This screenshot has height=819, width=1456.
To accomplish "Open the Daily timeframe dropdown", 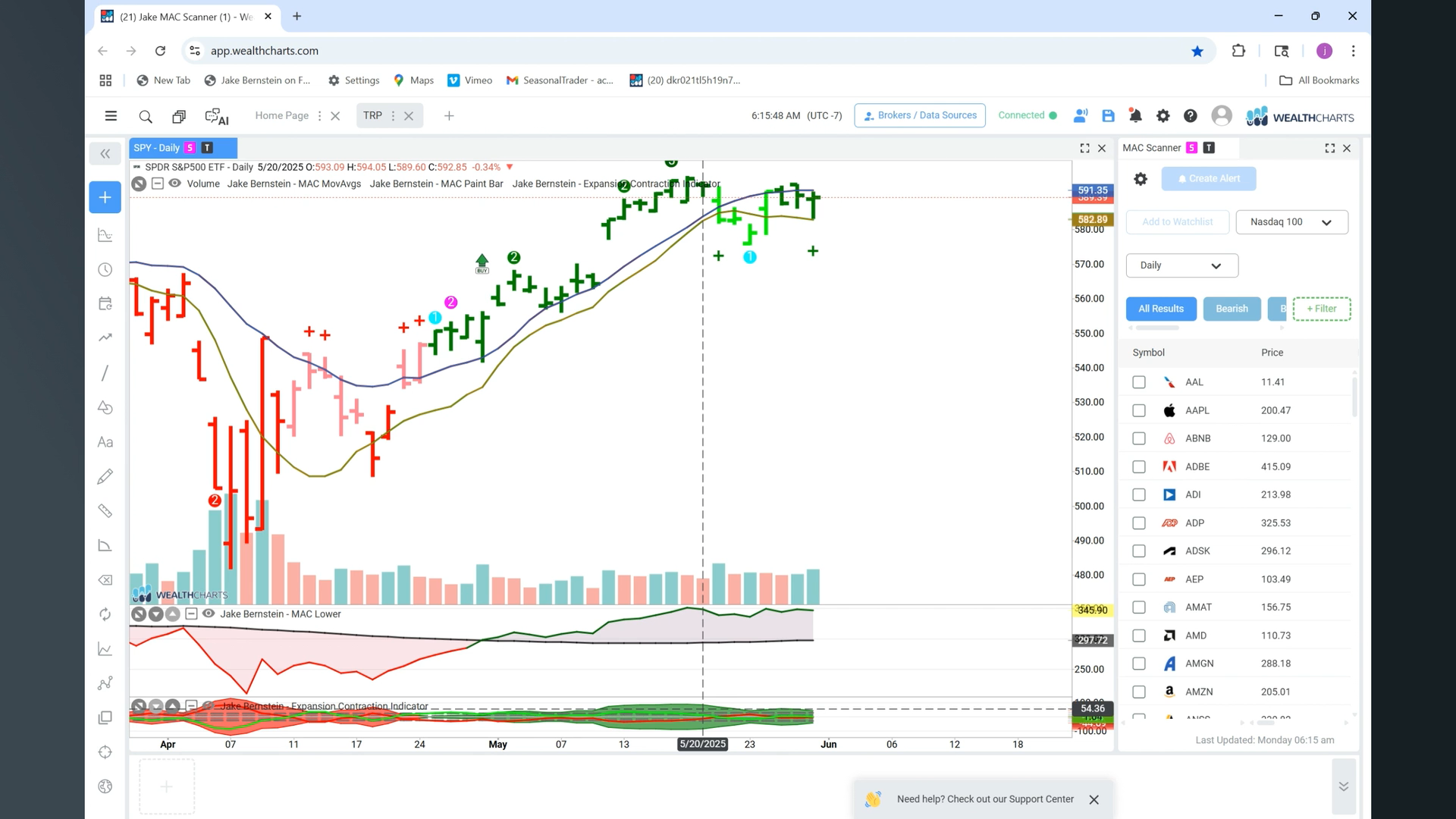I will pos(1181,265).
